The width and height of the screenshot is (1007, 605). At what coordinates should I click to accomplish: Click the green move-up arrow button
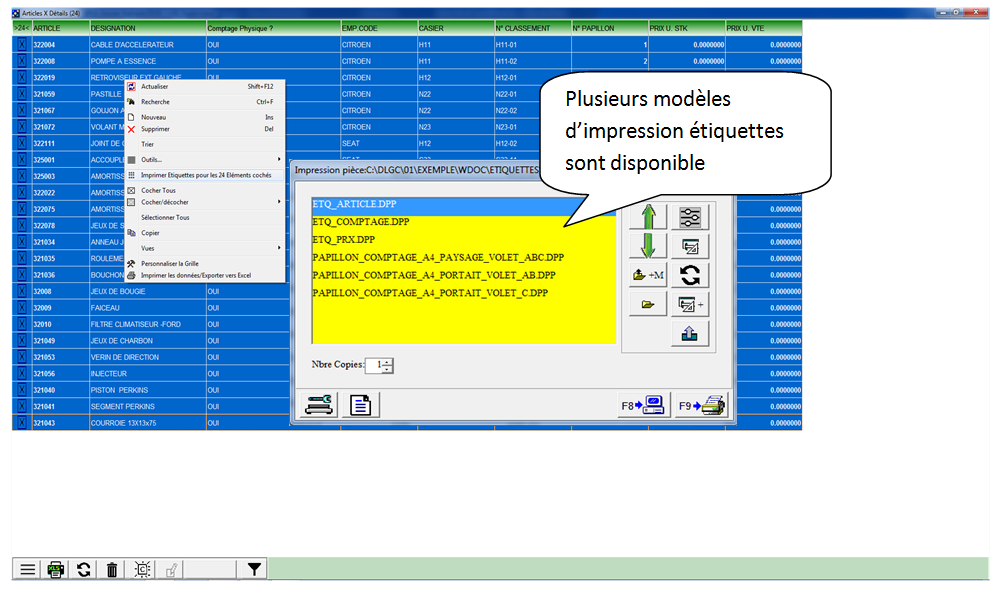coord(648,217)
